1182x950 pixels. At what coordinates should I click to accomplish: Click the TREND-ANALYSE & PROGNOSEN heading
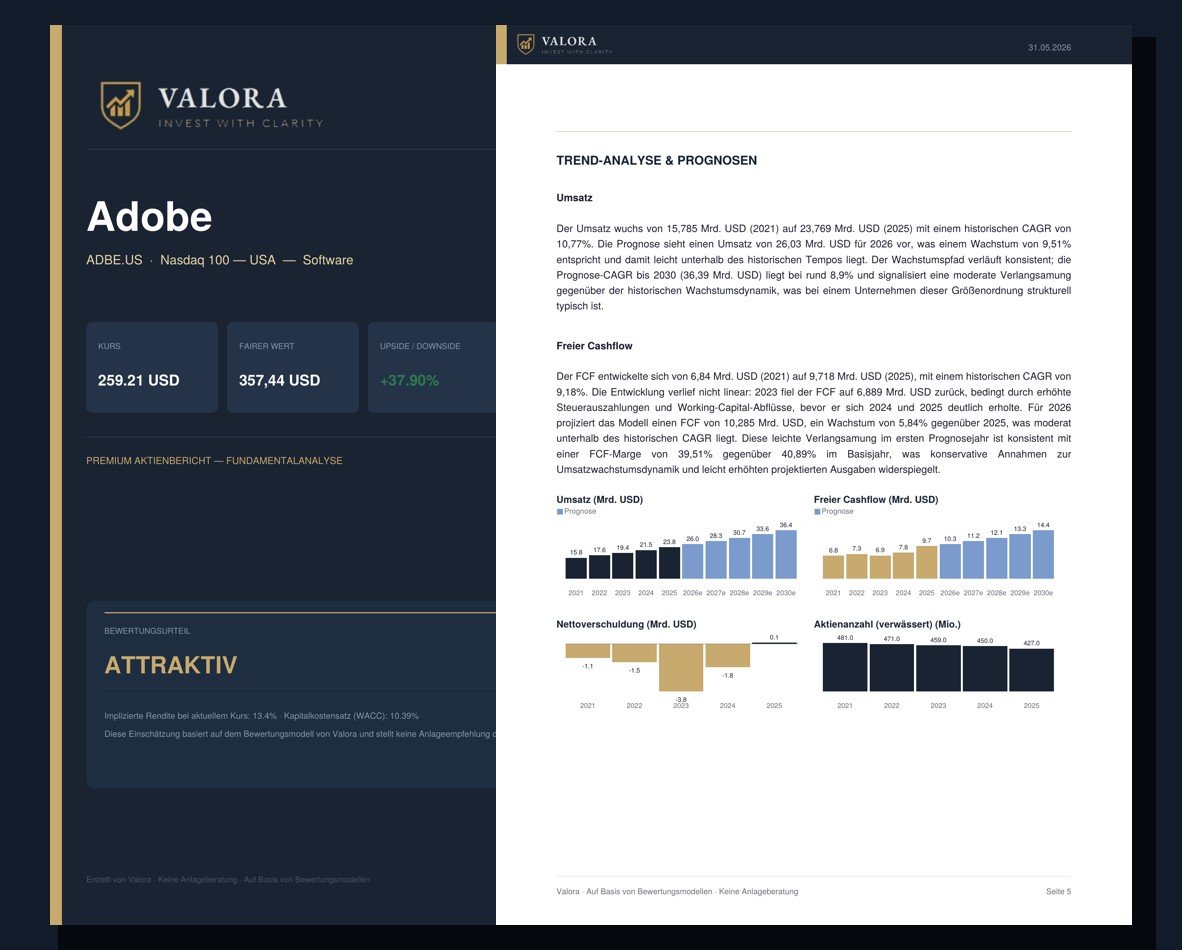coord(657,161)
